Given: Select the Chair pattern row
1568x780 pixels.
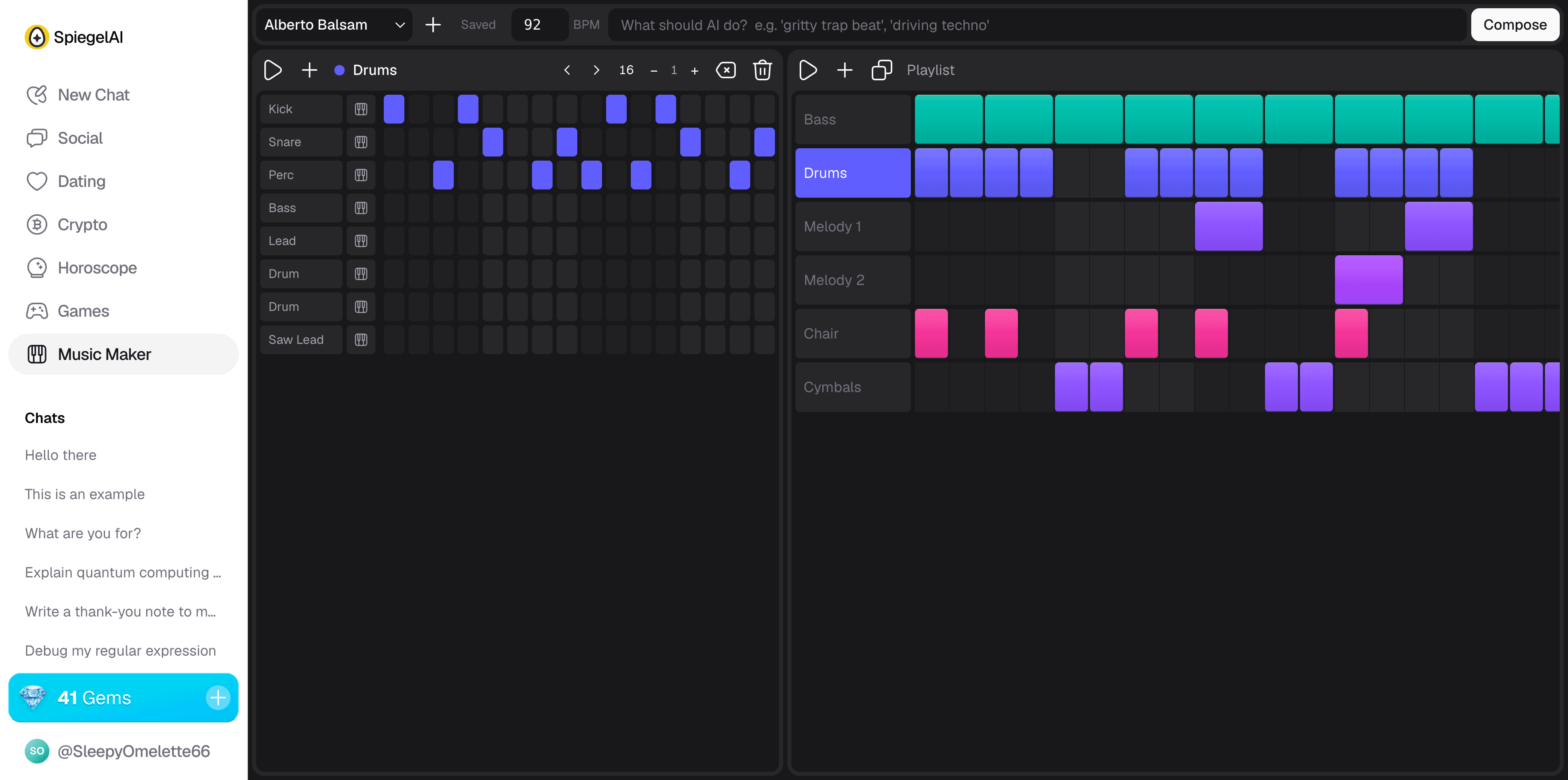Looking at the screenshot, I should 853,334.
